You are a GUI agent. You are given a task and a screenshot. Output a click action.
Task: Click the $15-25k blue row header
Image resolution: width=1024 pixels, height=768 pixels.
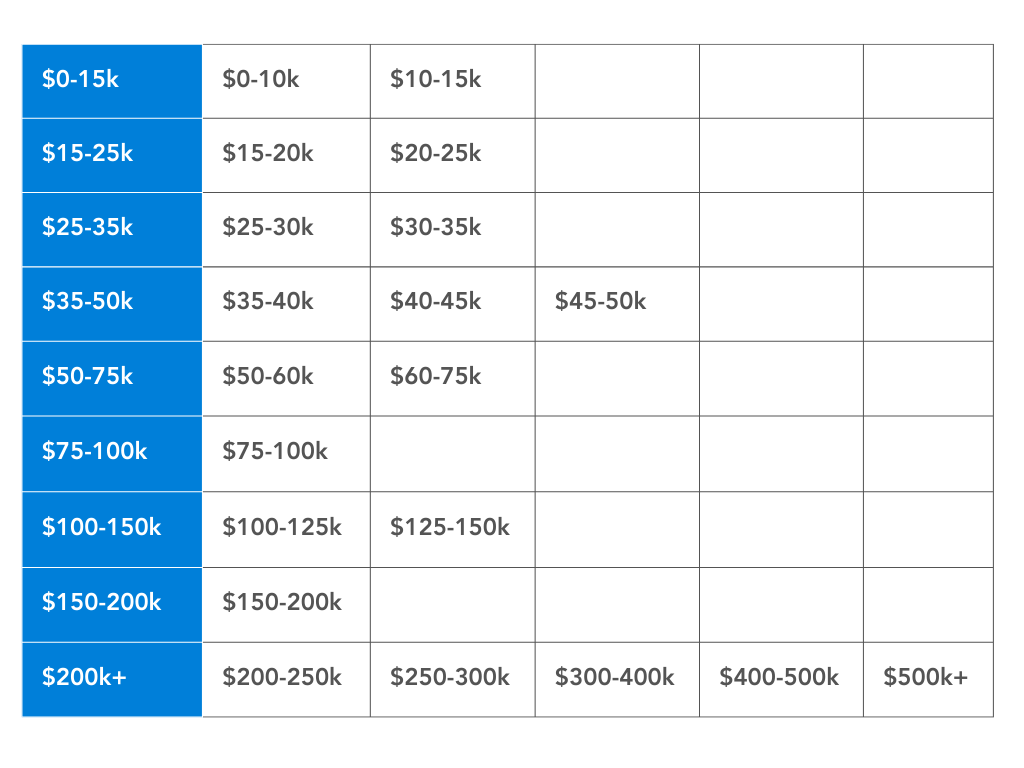pos(111,154)
